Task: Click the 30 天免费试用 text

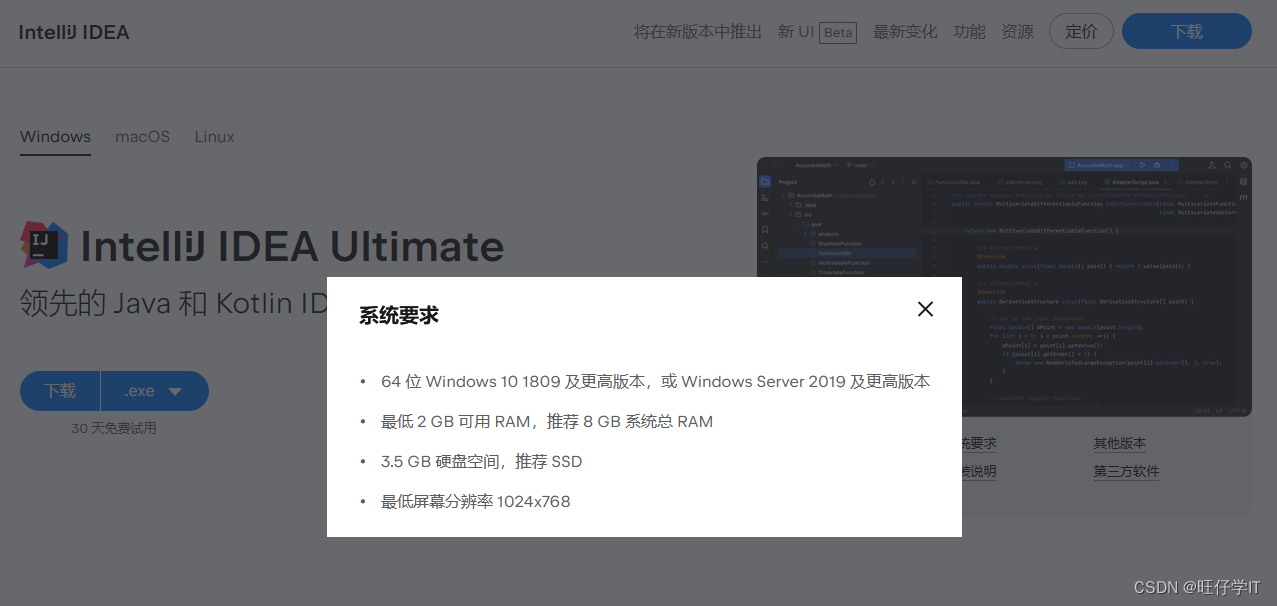Action: (114, 428)
